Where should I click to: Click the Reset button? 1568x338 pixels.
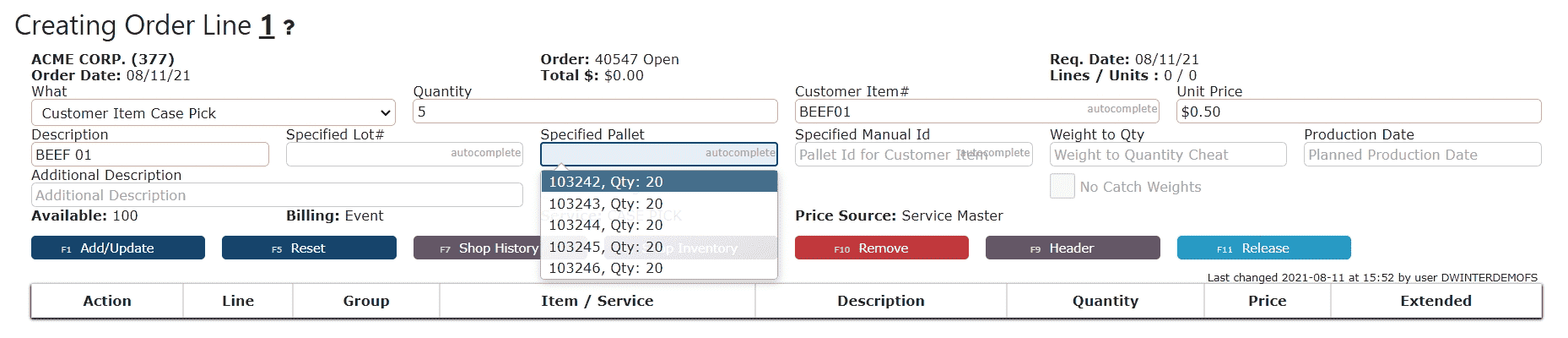pyautogui.click(x=309, y=248)
